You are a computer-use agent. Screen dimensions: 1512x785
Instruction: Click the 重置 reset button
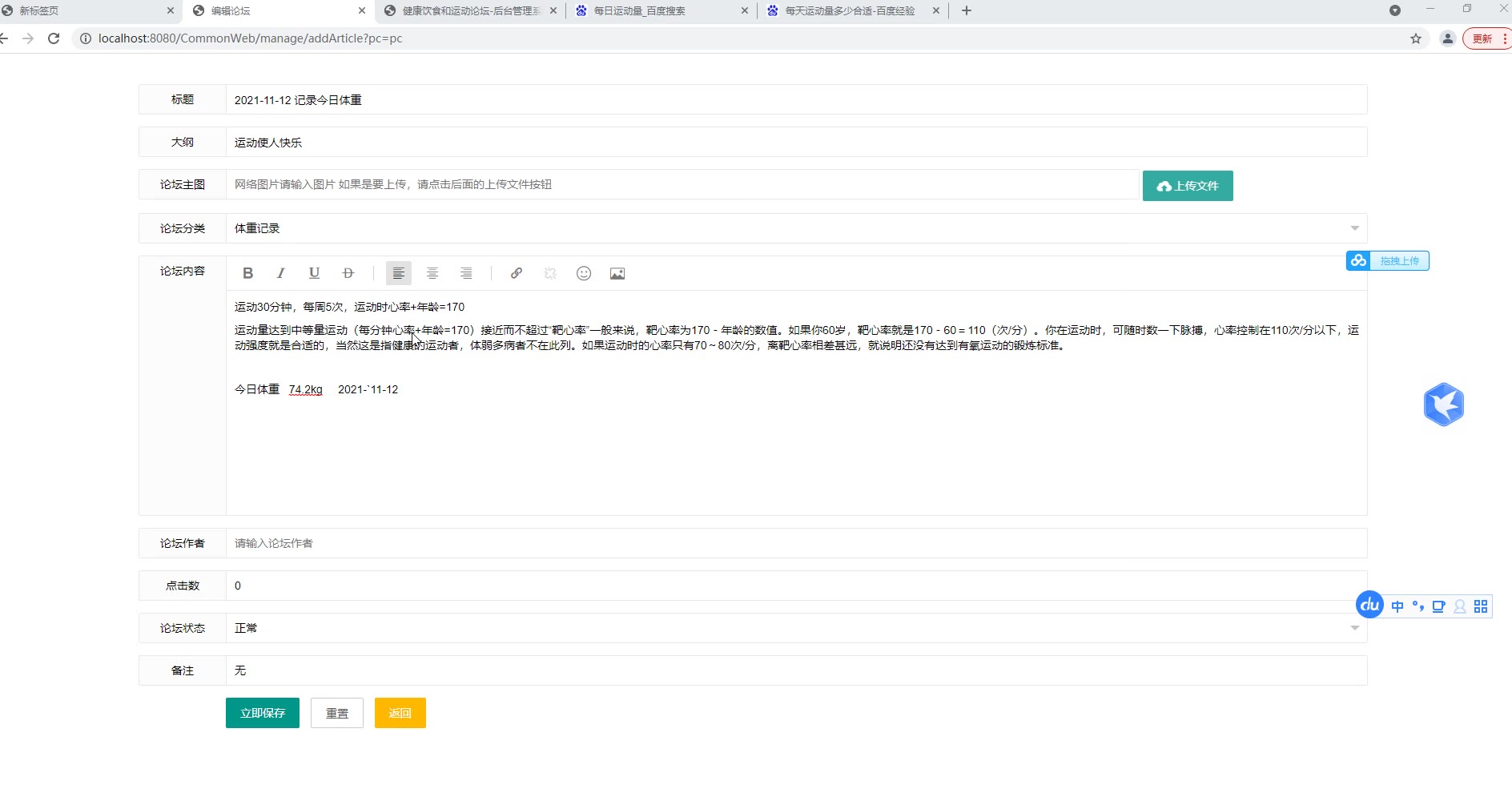[337, 713]
